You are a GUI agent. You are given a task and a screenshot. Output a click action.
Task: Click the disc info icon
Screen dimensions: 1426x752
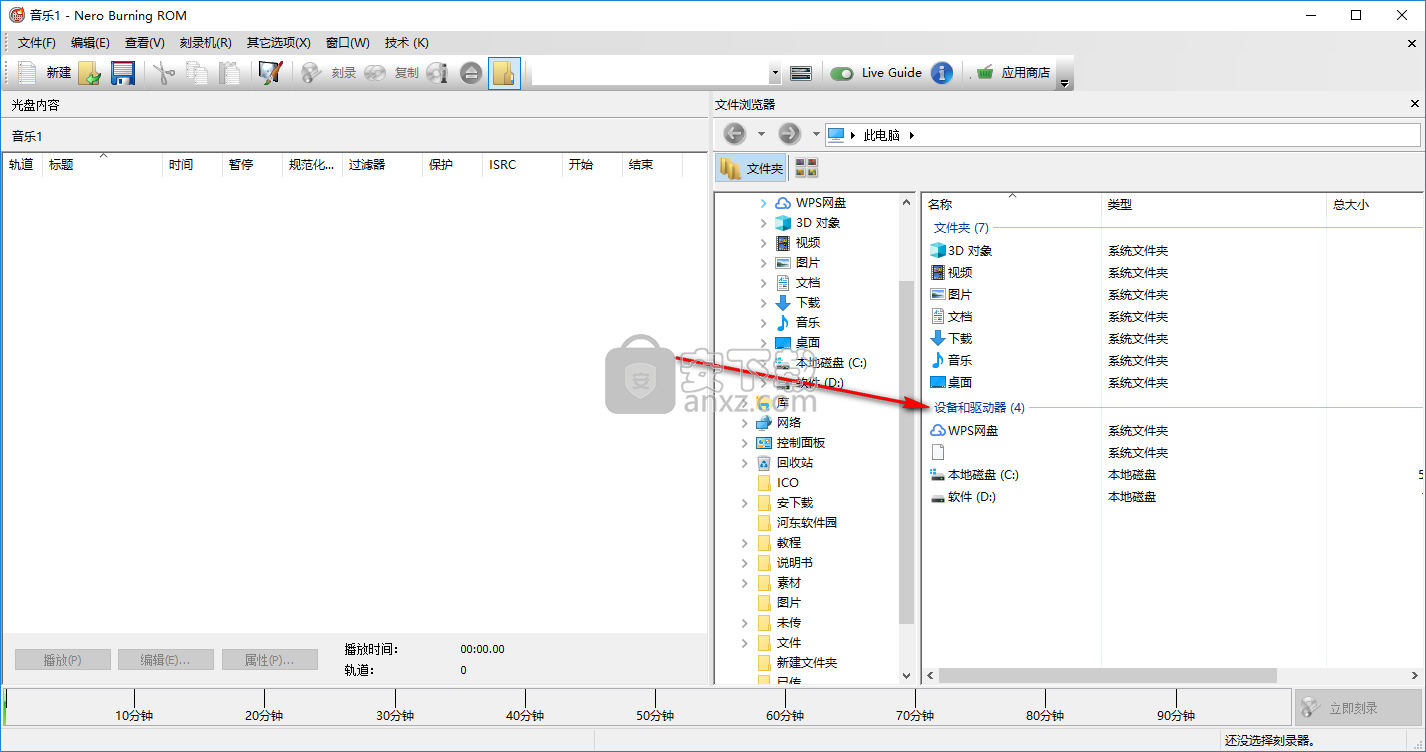pyautogui.click(x=437, y=72)
